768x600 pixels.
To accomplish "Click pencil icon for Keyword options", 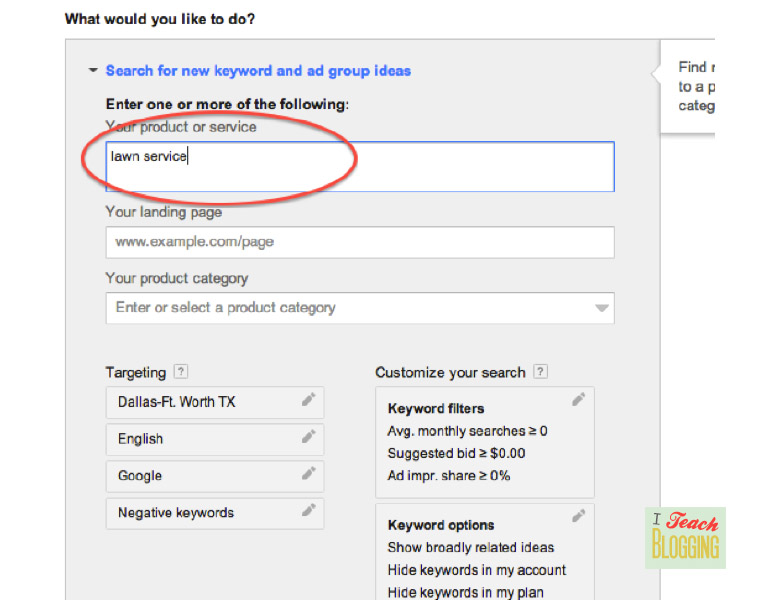I will click(578, 516).
